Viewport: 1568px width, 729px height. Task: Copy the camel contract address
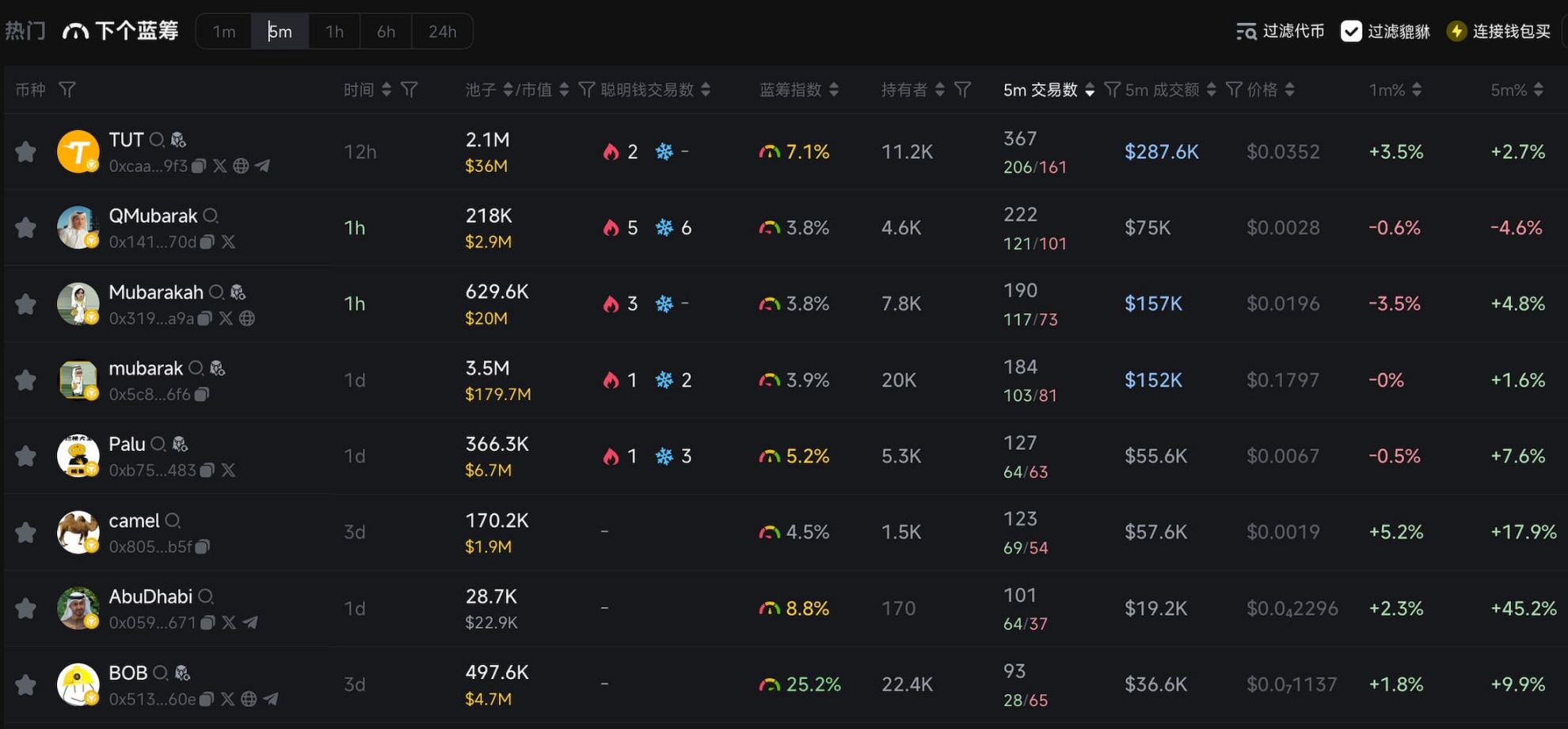[203, 547]
